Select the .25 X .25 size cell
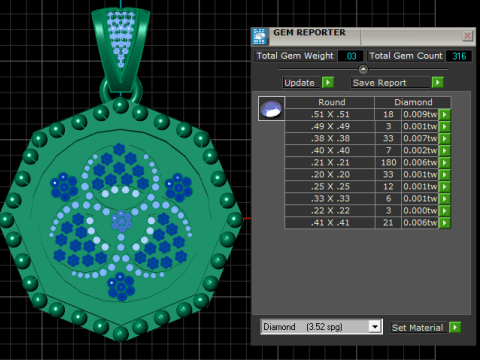 click(x=330, y=186)
